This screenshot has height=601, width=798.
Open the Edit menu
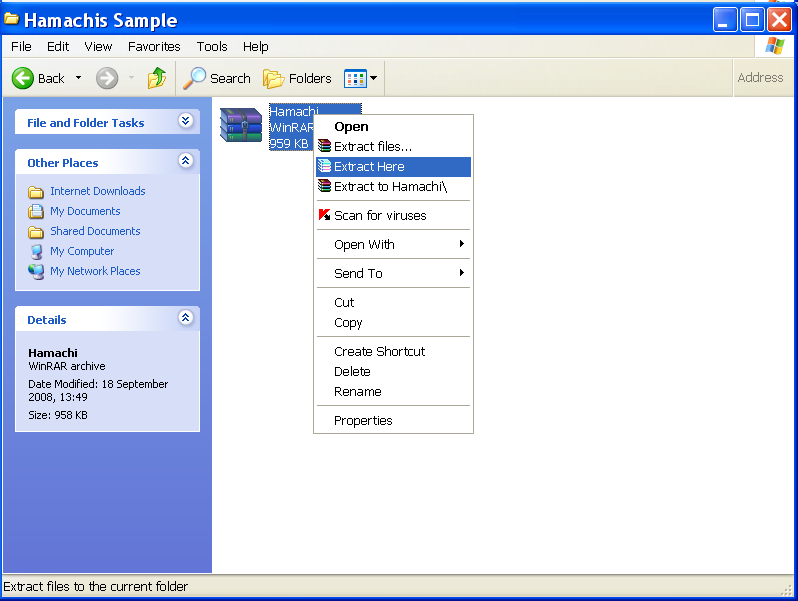coord(58,46)
